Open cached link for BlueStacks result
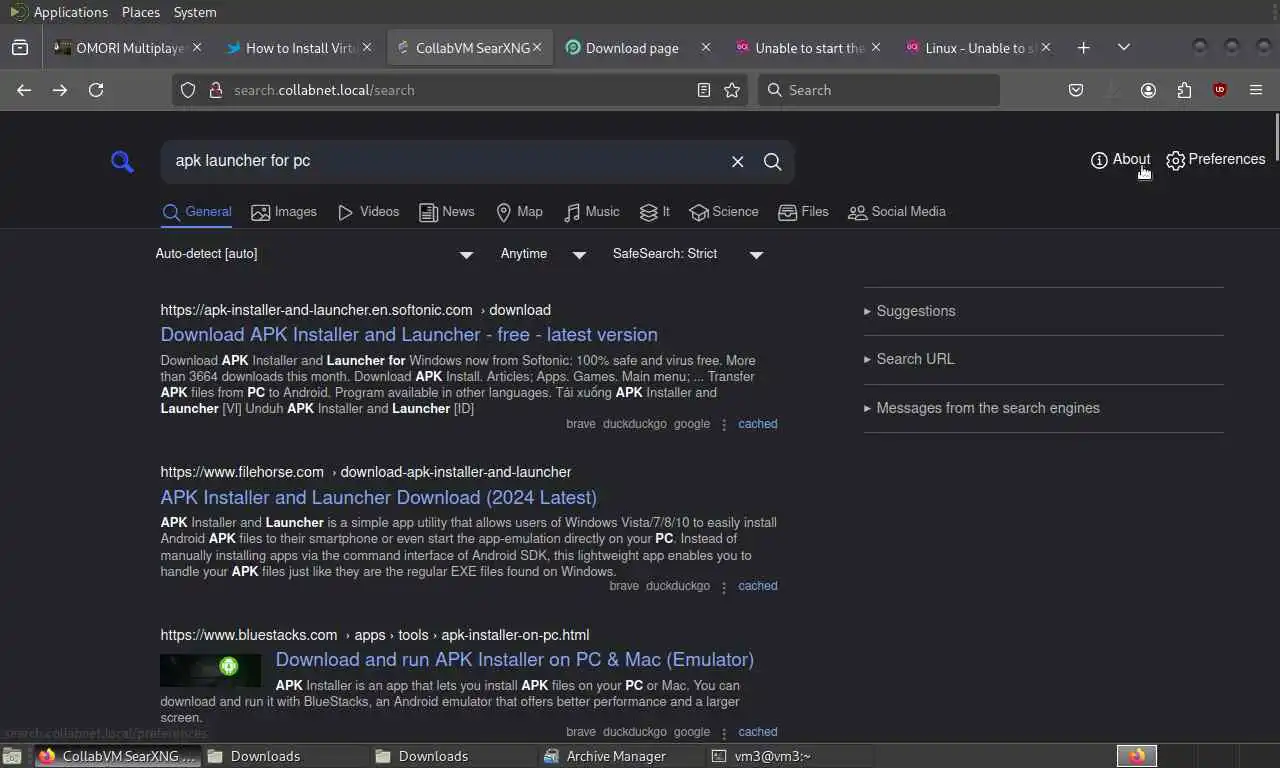The width and height of the screenshot is (1280, 768). (x=757, y=732)
